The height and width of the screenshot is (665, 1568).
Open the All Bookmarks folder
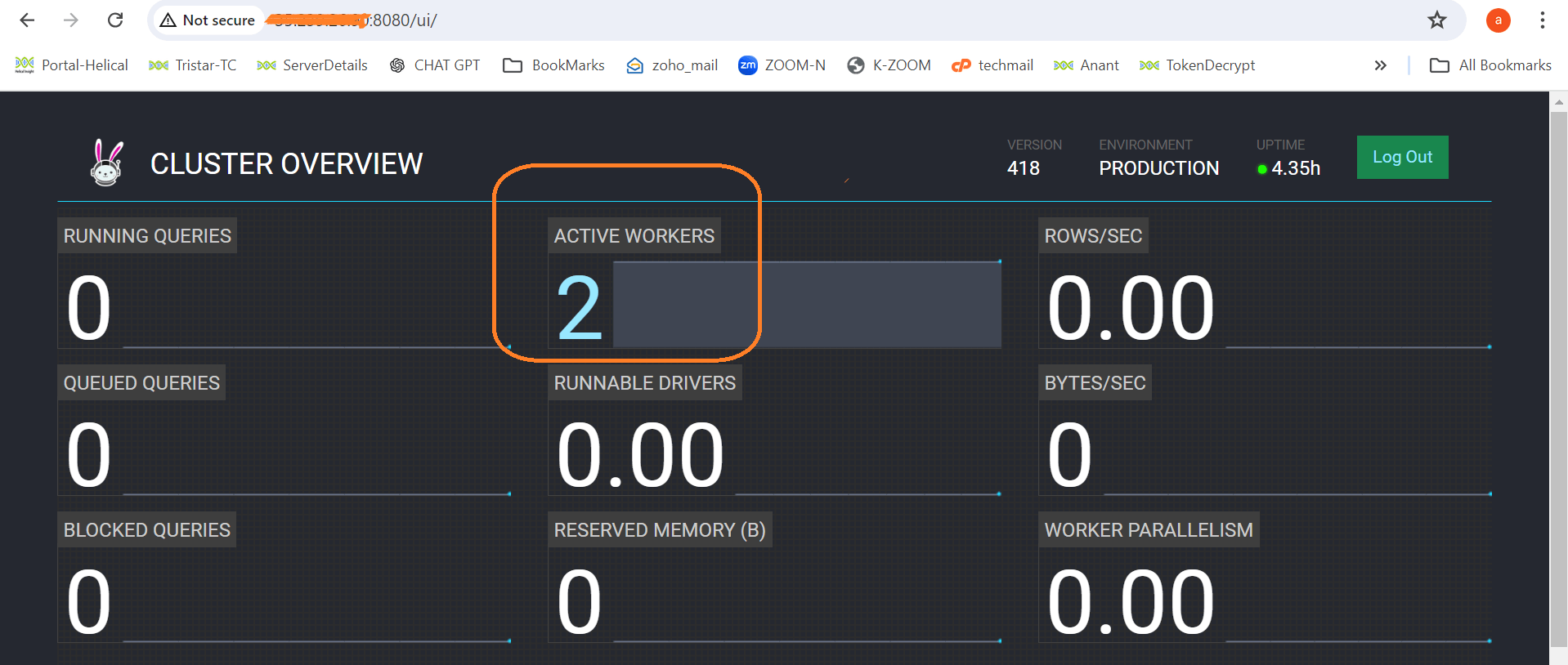(1490, 65)
